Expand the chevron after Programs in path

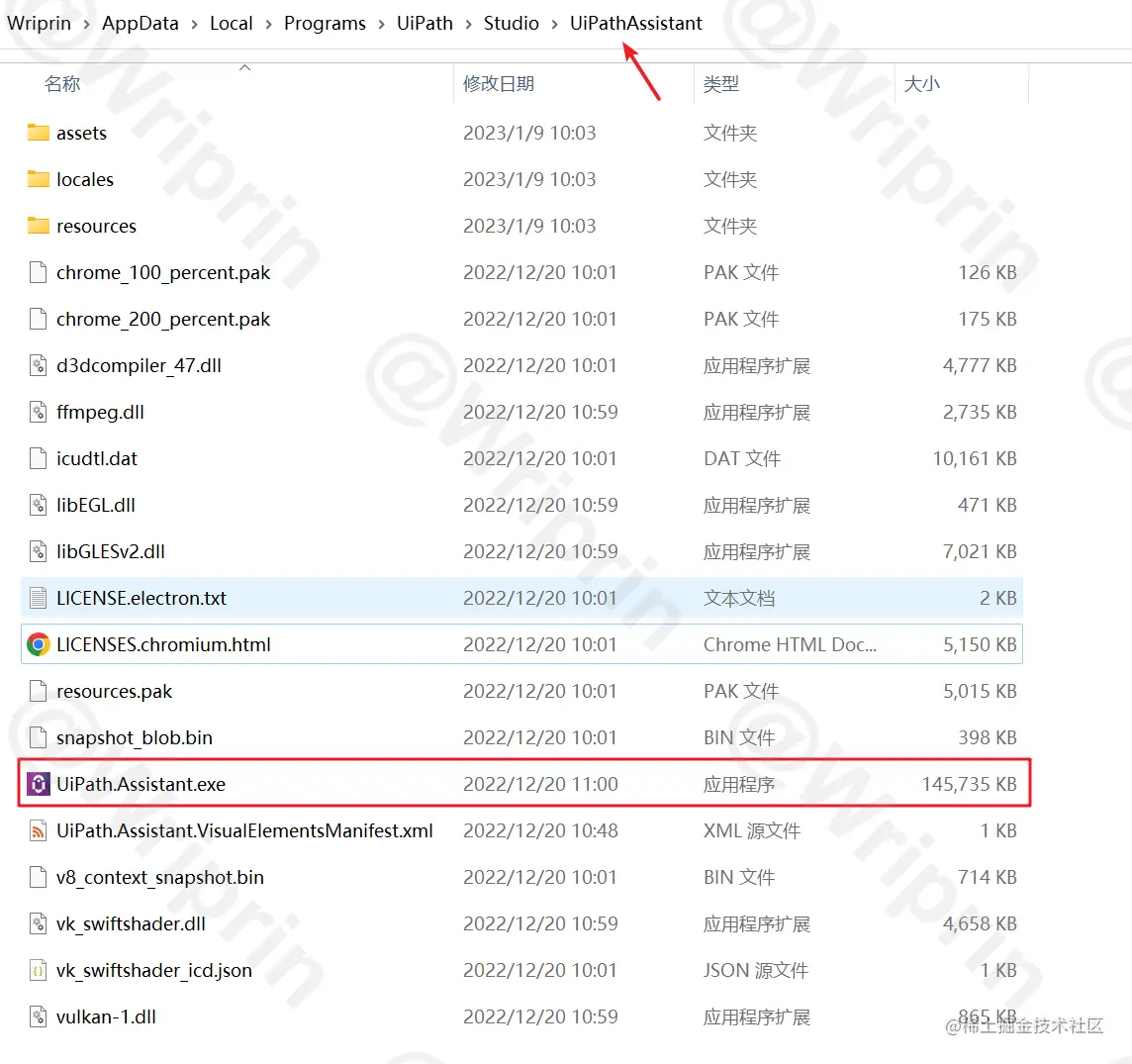click(x=381, y=24)
